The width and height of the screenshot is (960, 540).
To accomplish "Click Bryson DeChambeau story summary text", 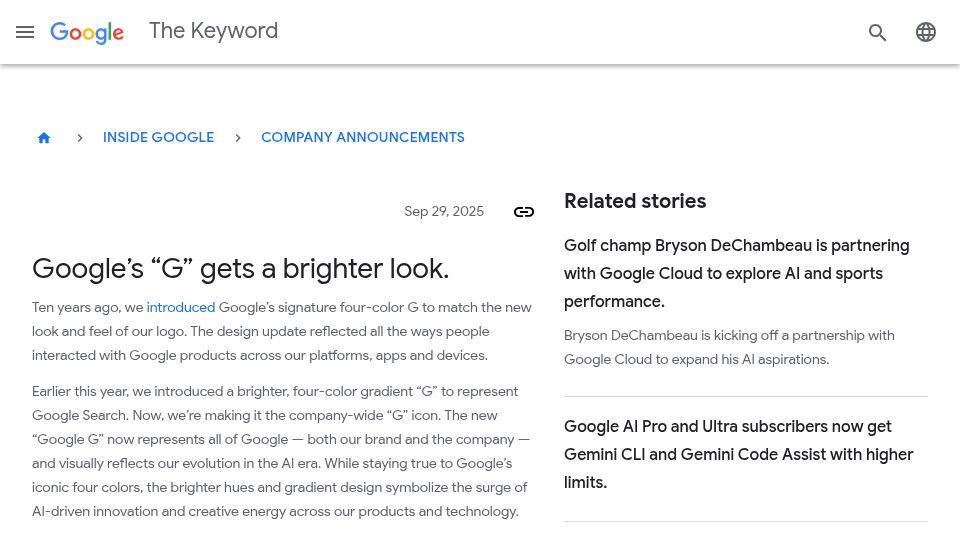I will tap(729, 347).
